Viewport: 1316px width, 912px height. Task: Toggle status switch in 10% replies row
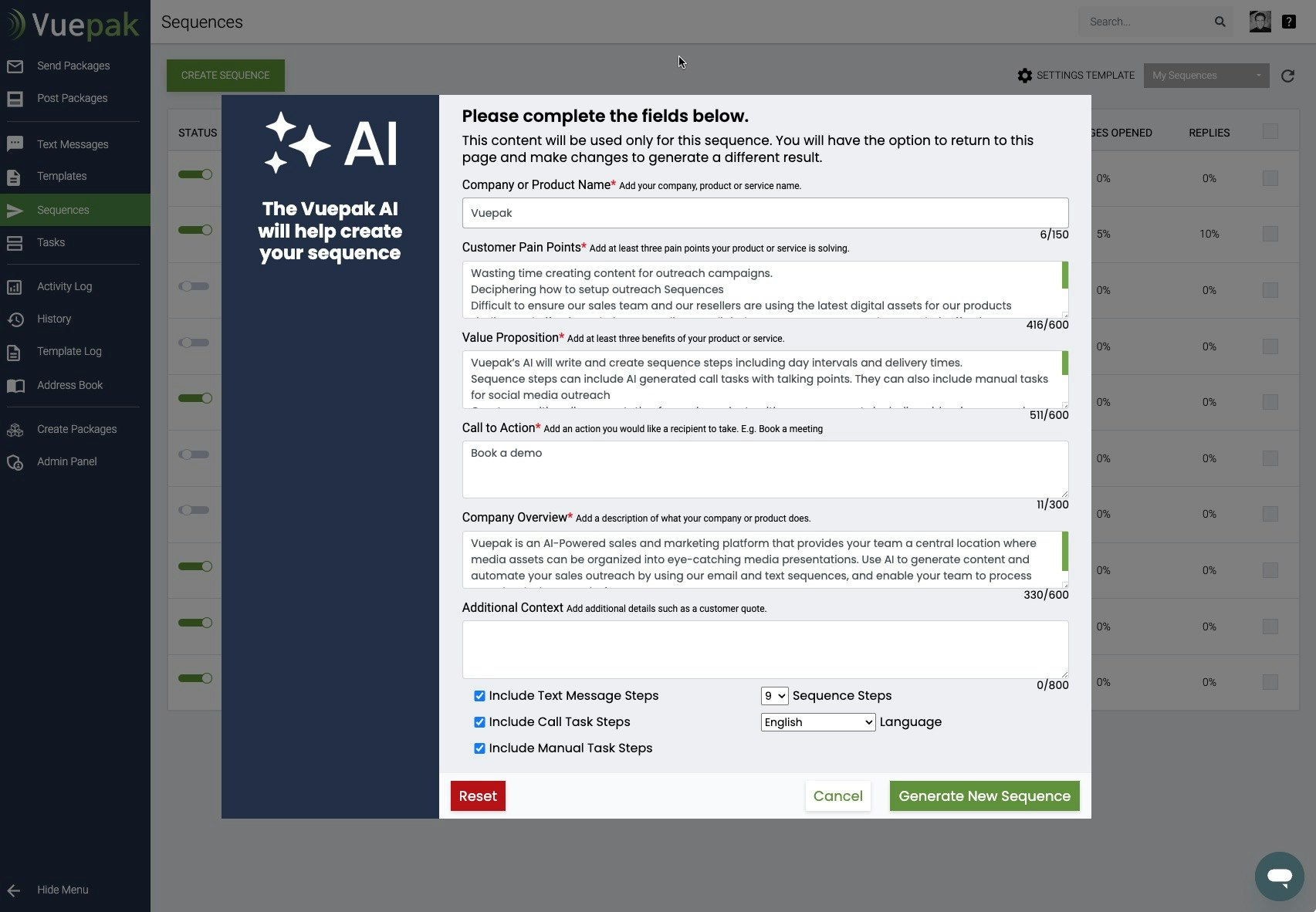coord(195,230)
